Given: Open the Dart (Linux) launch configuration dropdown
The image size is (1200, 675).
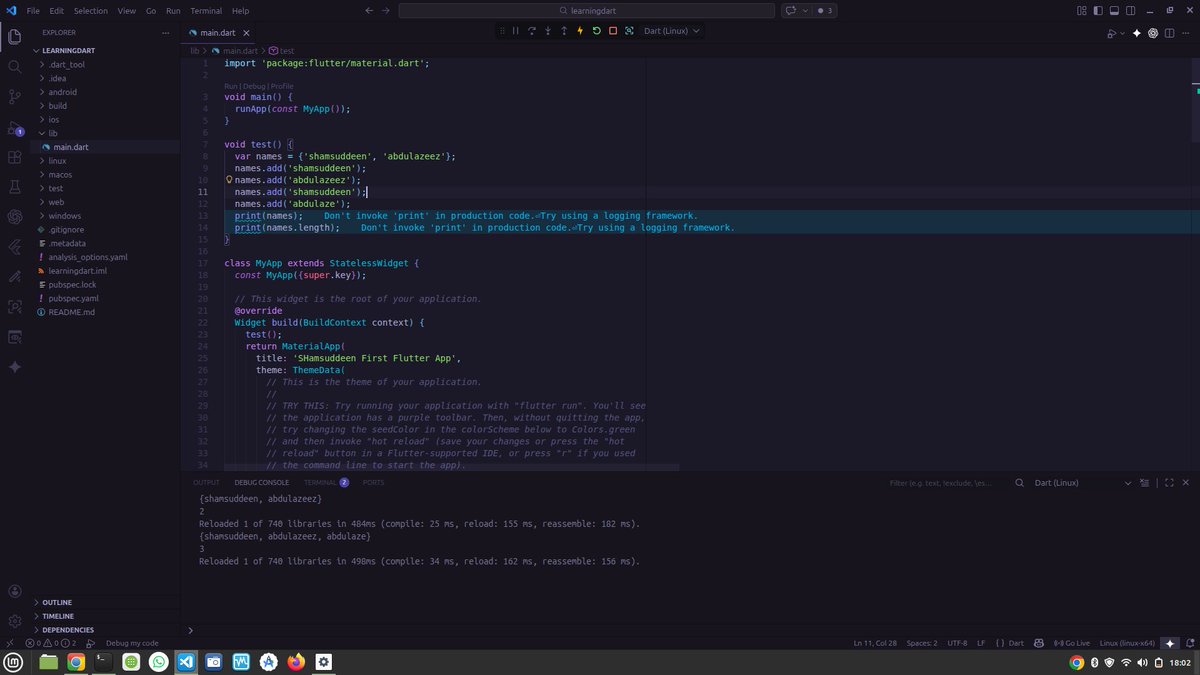Looking at the screenshot, I should 671,31.
